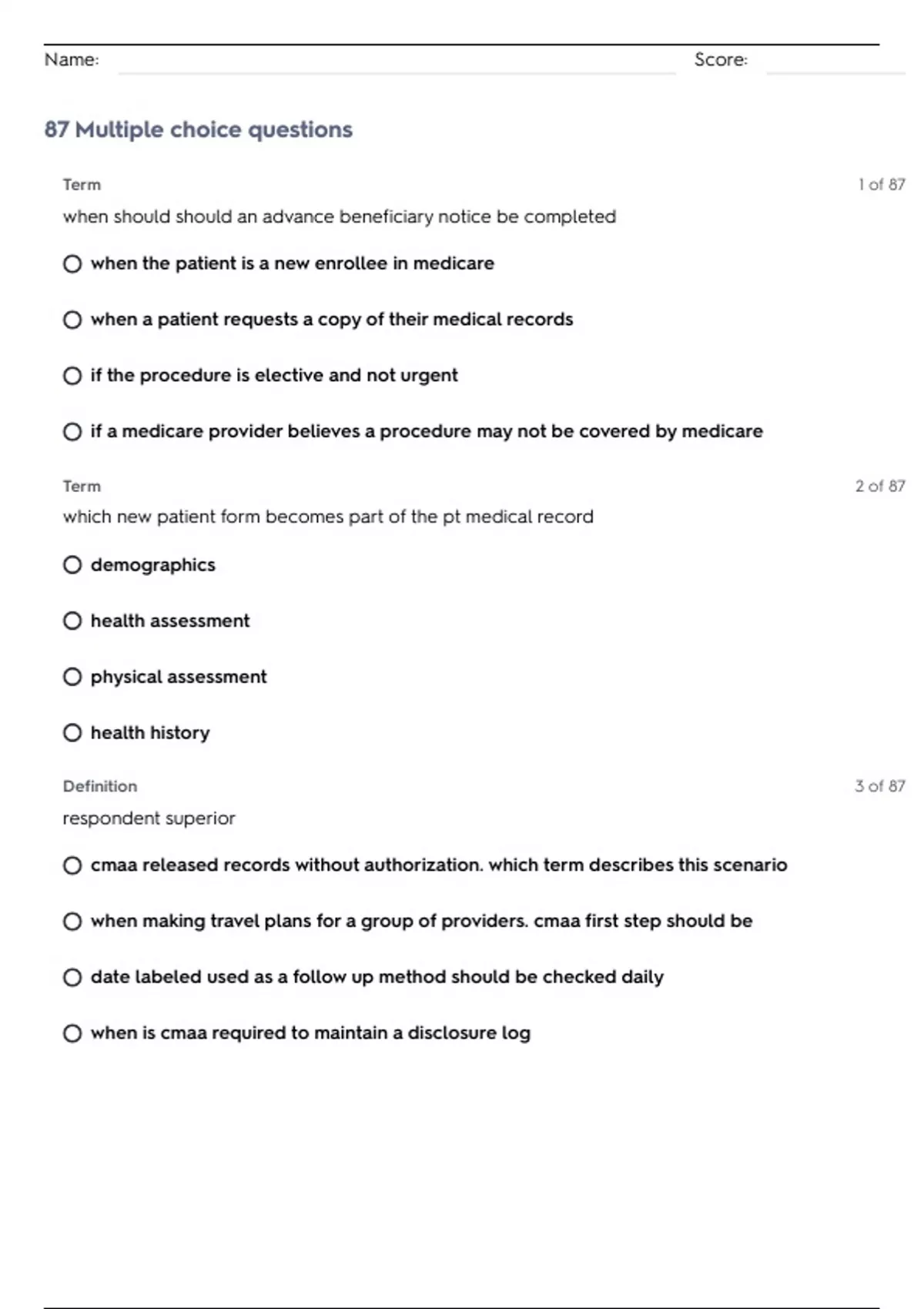Select 'health history' radio button
Screen dimensions: 924x1309
(x=72, y=733)
